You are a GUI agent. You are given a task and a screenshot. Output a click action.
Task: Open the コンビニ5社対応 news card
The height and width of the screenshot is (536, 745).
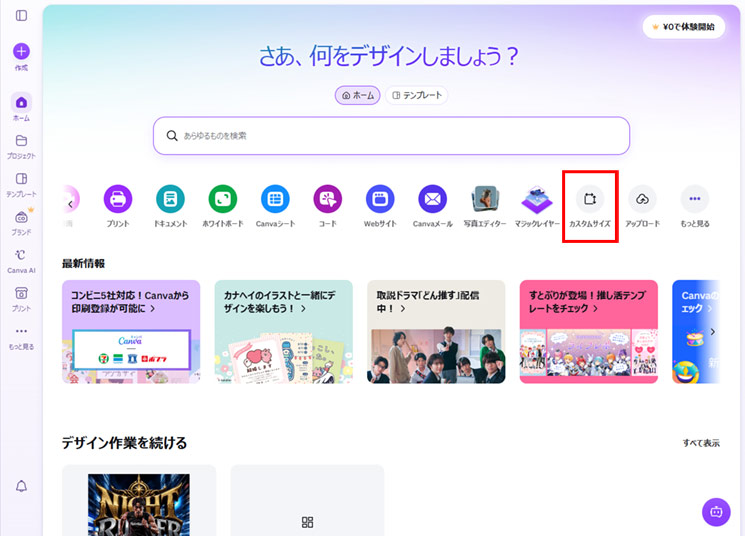tap(131, 332)
